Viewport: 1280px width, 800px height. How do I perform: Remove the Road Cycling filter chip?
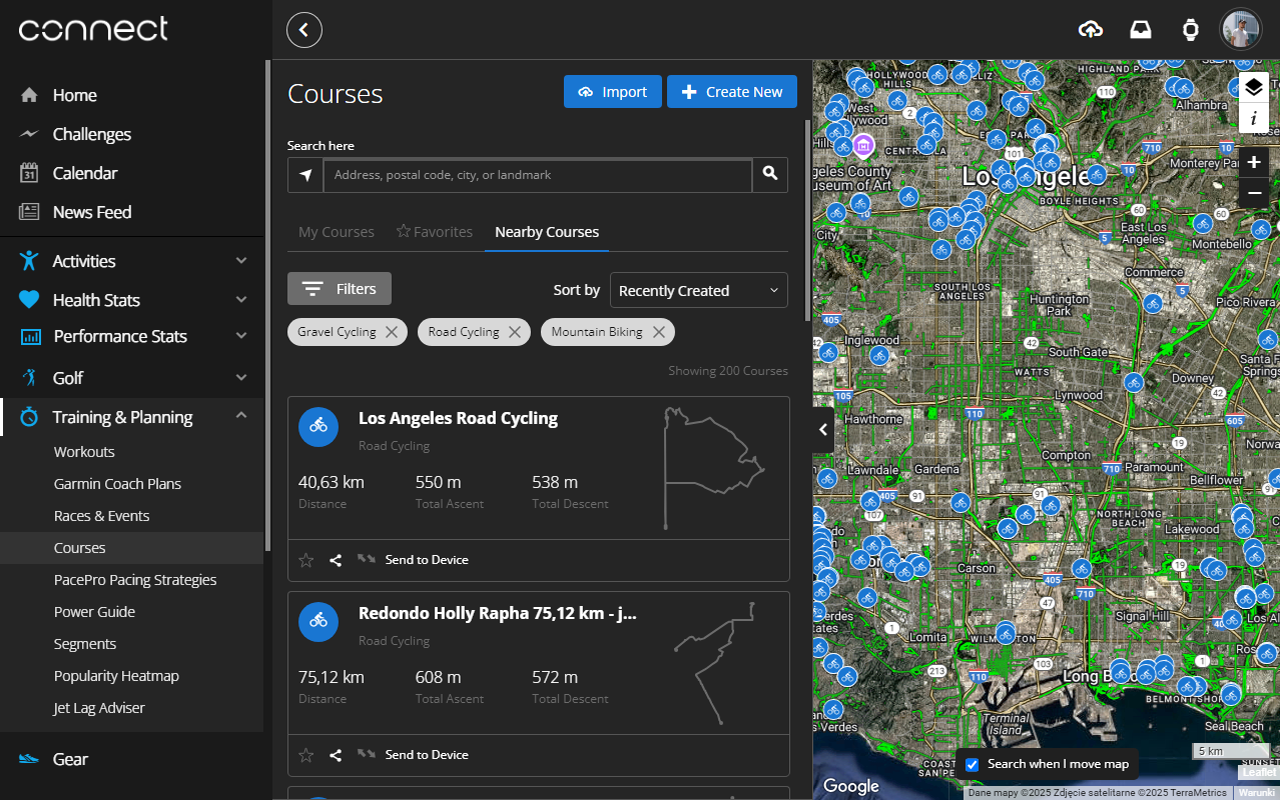(515, 332)
